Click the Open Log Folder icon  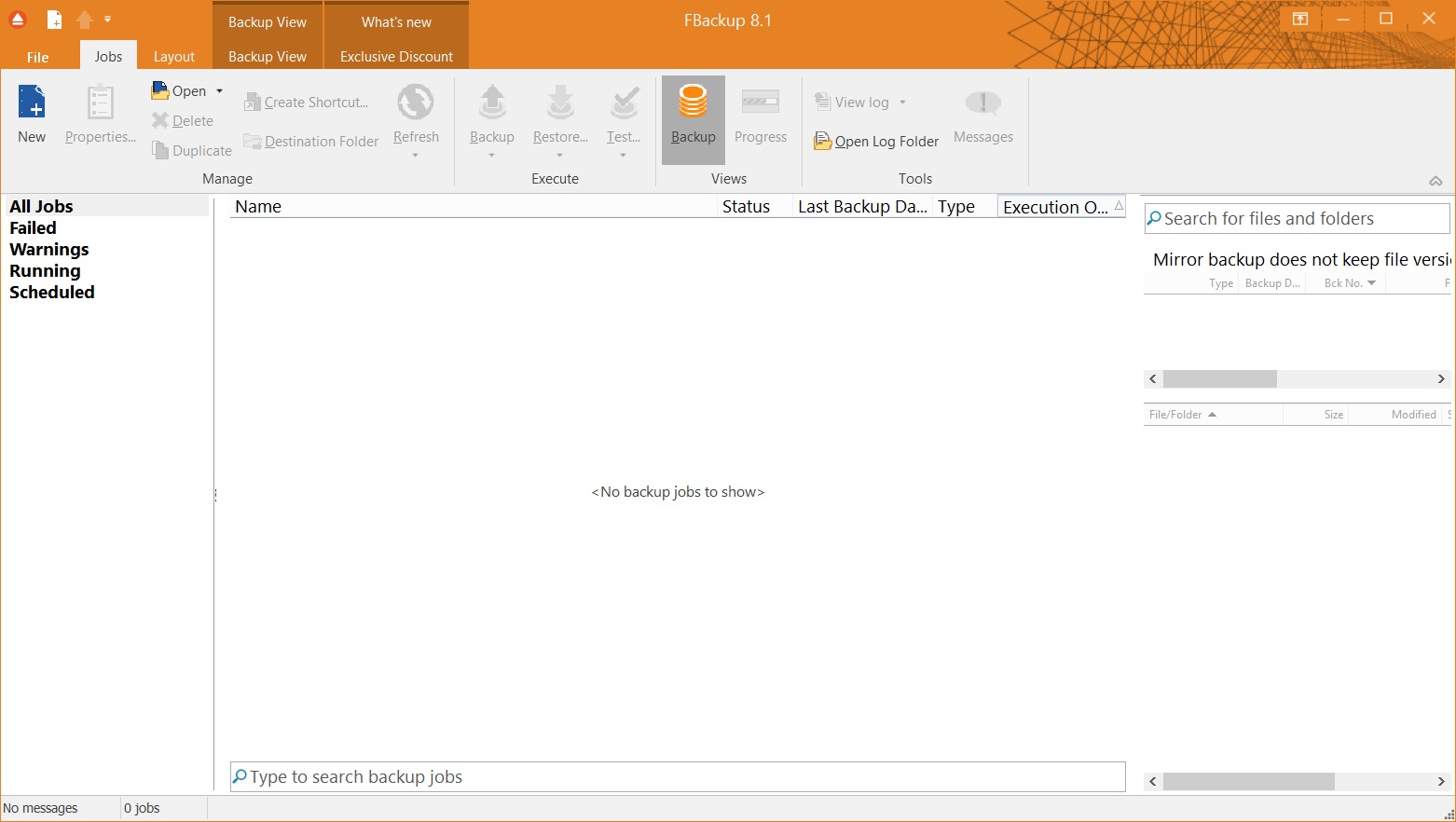coord(822,142)
